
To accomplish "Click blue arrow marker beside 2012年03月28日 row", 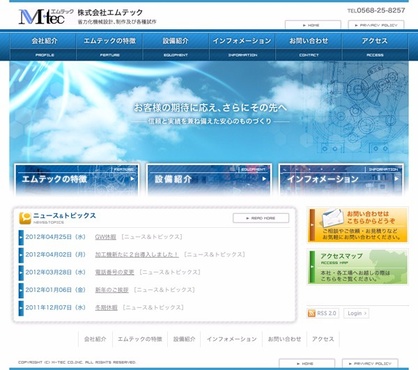I will pyautogui.click(x=21, y=273).
